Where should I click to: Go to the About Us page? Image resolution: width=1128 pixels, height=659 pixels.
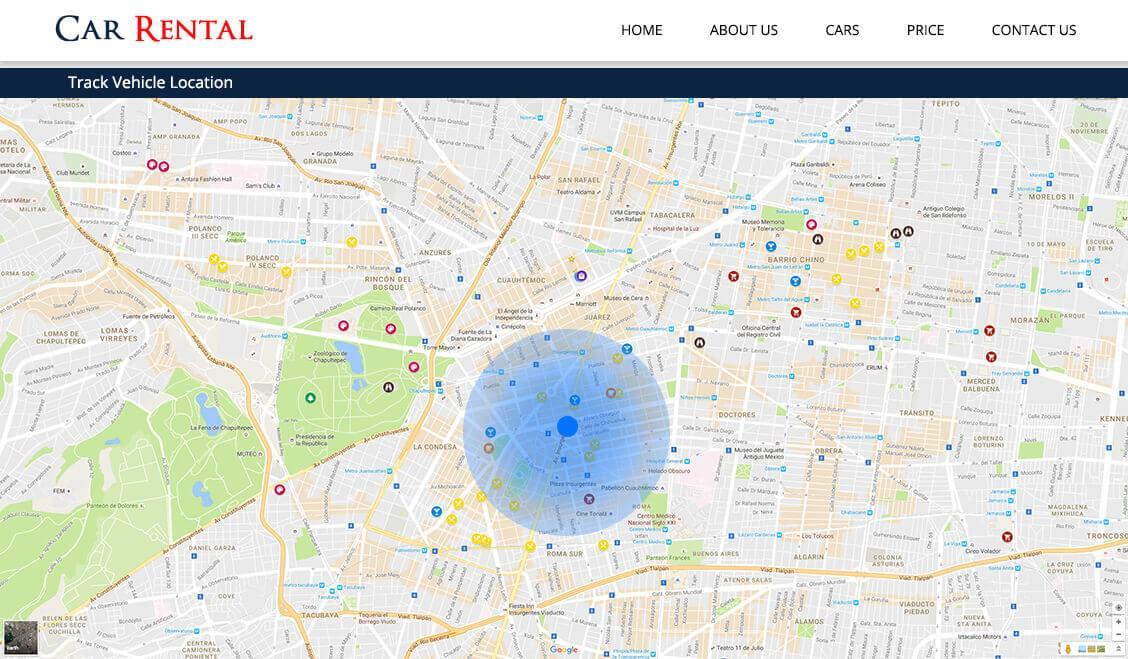(x=743, y=30)
